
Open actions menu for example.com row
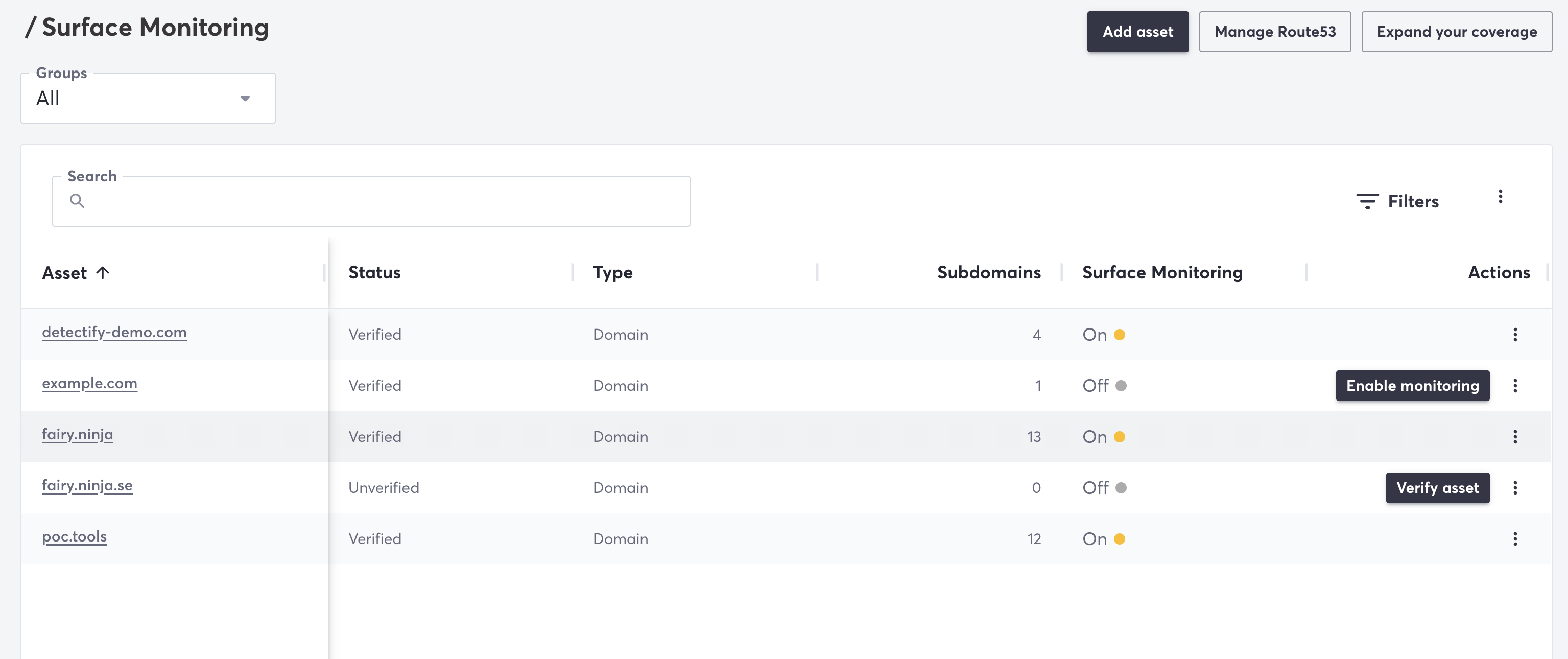click(x=1514, y=386)
